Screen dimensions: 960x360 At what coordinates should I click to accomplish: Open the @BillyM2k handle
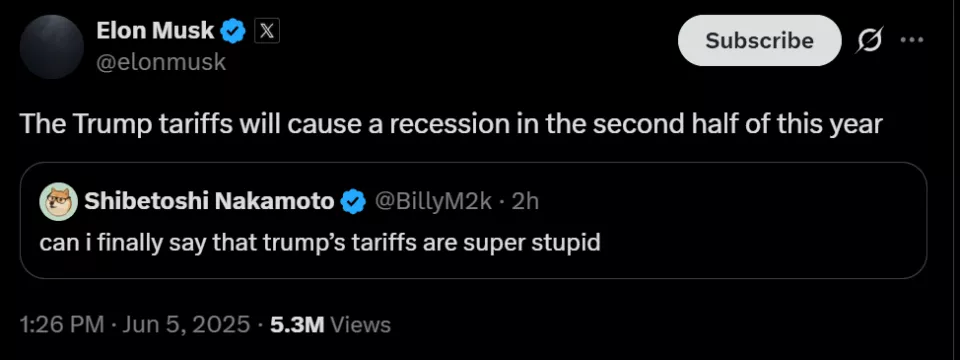(x=433, y=201)
